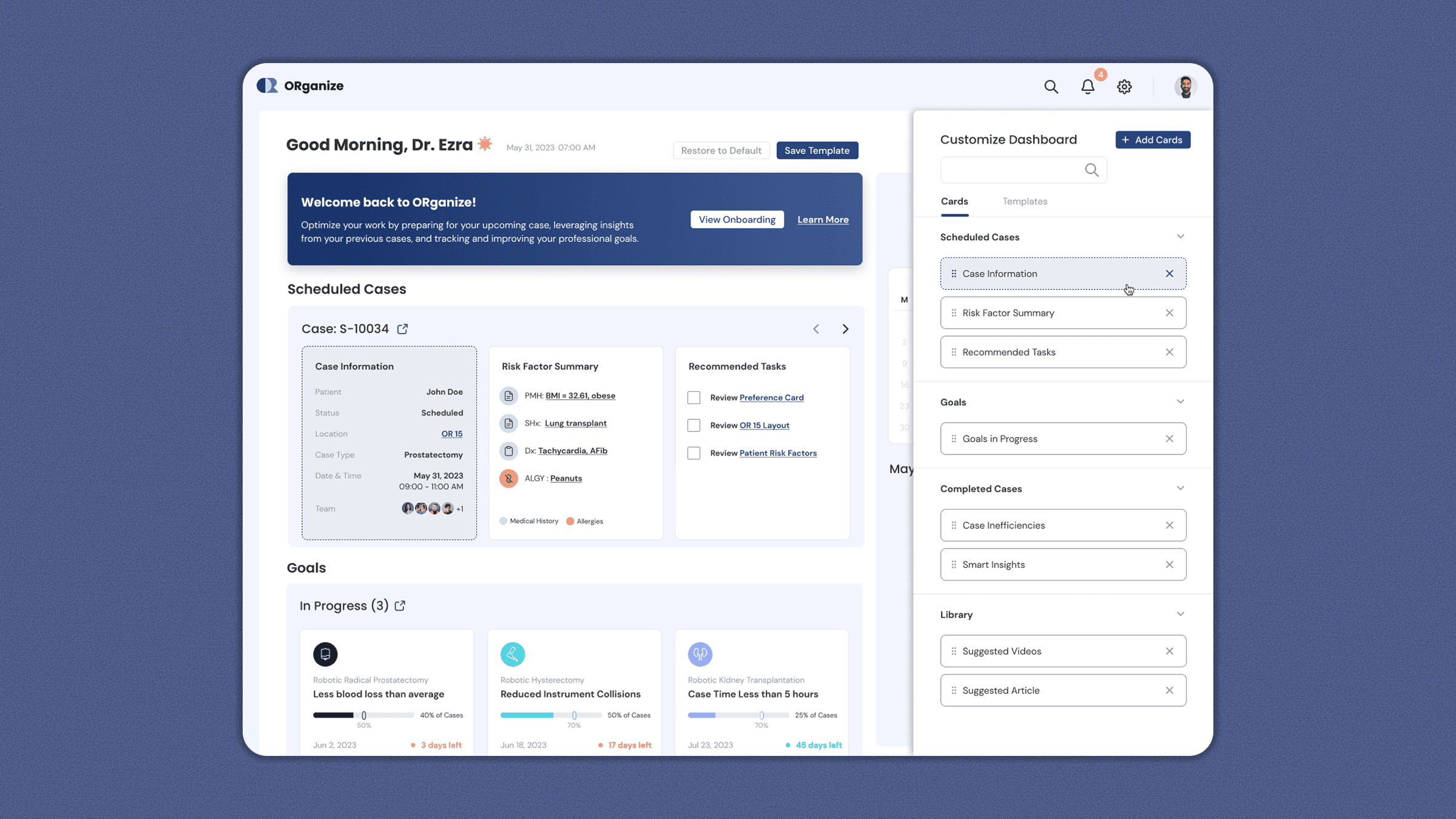The height and width of the screenshot is (819, 1456).
Task: Open Learn More link
Action: [x=823, y=220]
